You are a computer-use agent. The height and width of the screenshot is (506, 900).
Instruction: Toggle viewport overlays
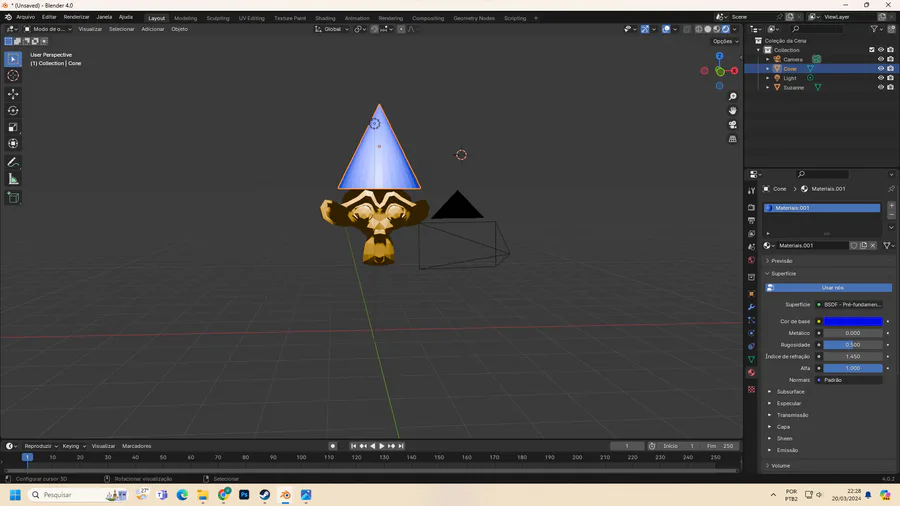coord(666,29)
